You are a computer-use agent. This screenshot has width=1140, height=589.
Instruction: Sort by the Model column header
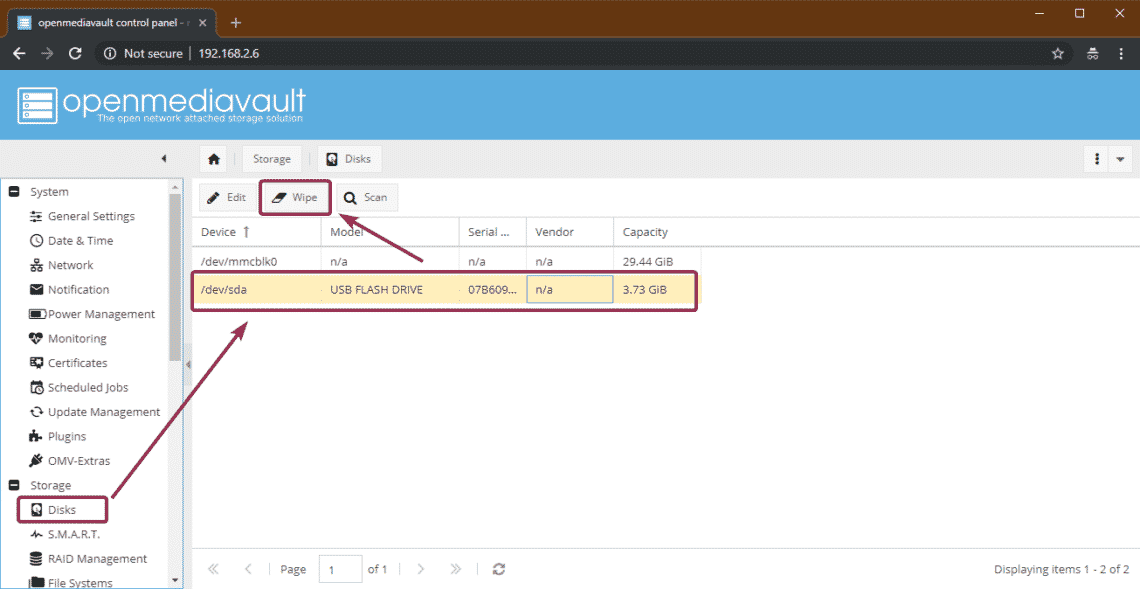pos(390,232)
